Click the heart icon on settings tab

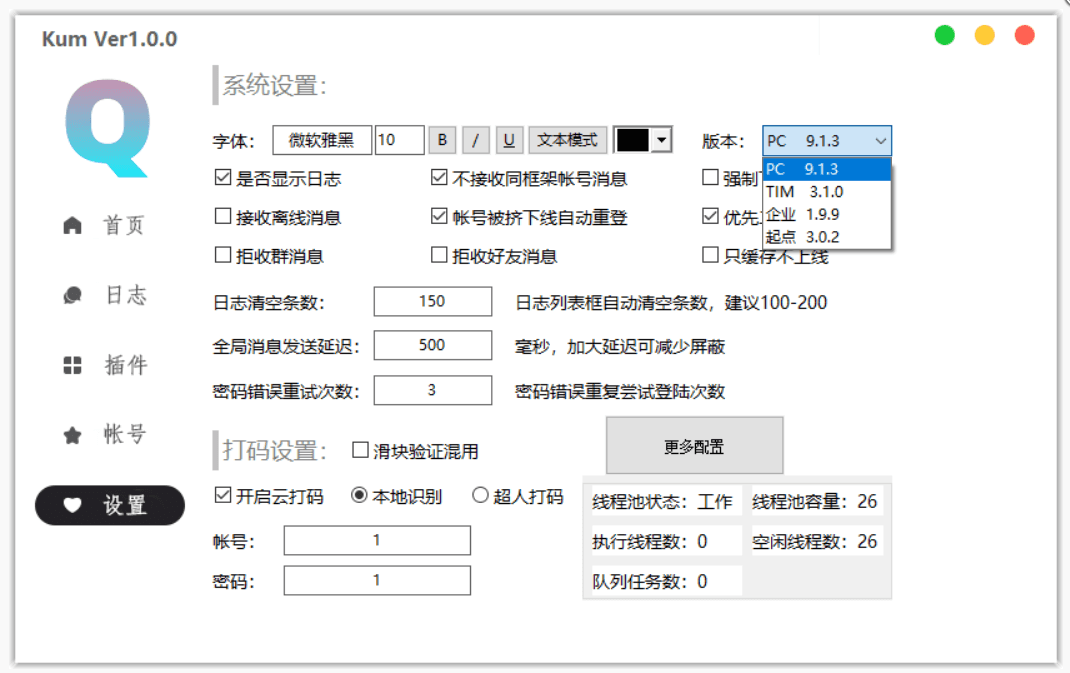(x=72, y=506)
